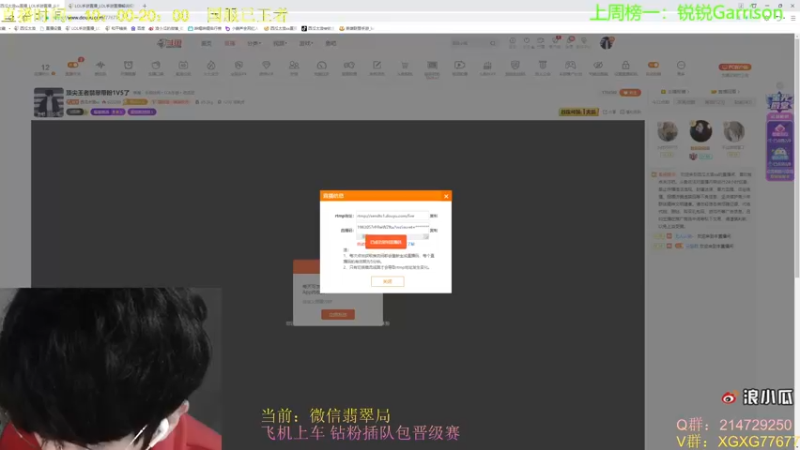Open the left yellow-icon link in sidebar

tap(674, 92)
